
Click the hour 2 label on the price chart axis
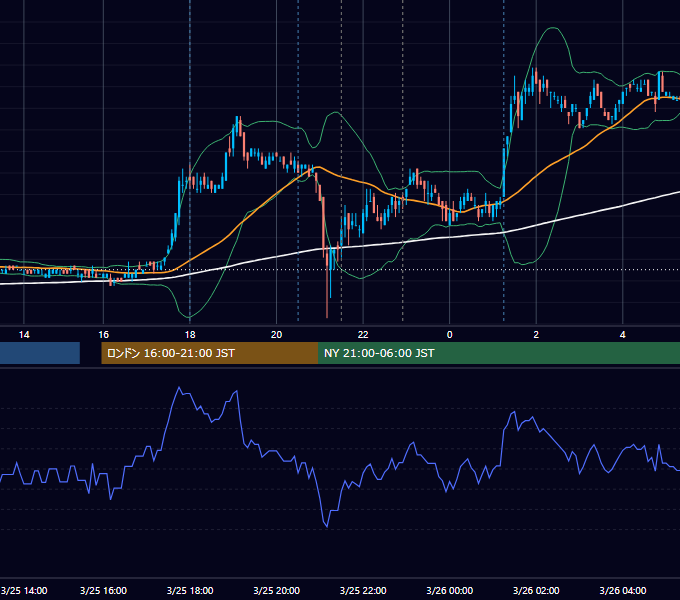click(536, 335)
